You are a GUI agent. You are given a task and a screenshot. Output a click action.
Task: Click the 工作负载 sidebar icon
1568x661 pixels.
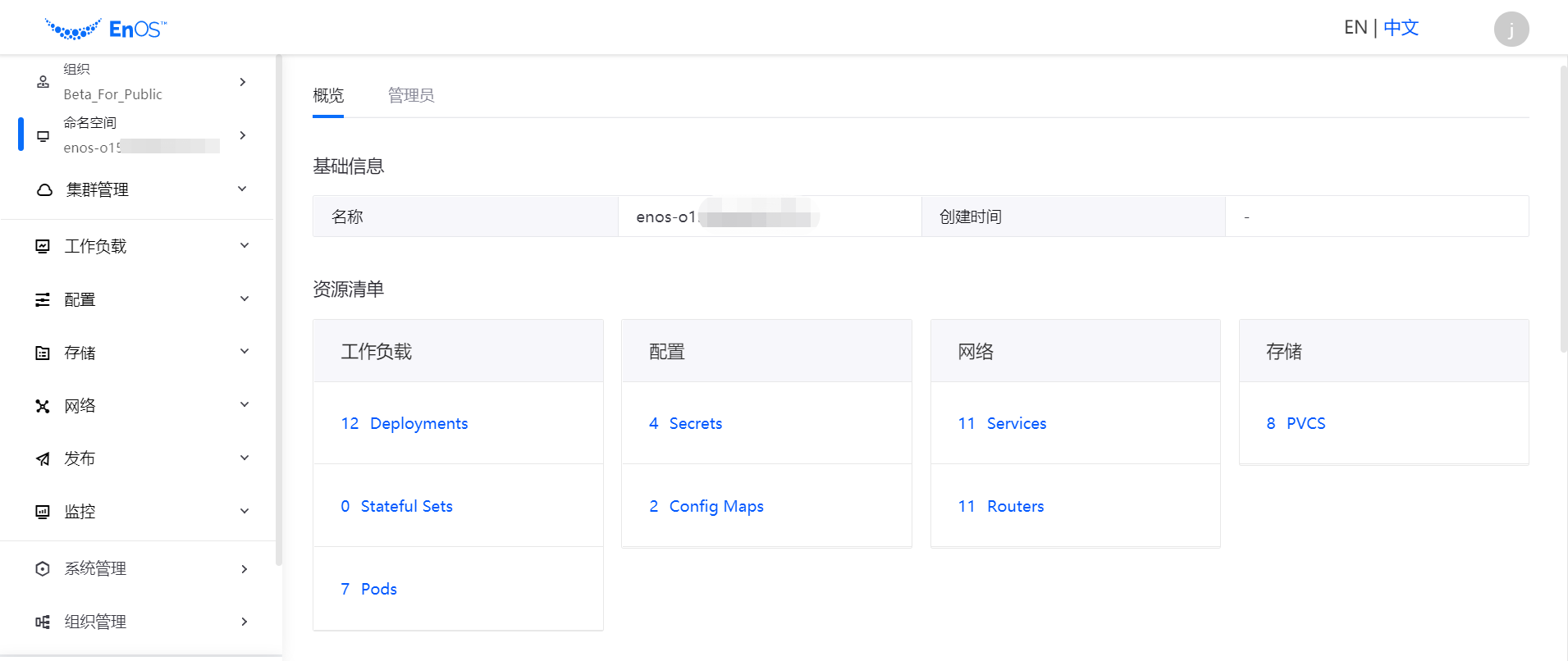click(x=43, y=246)
